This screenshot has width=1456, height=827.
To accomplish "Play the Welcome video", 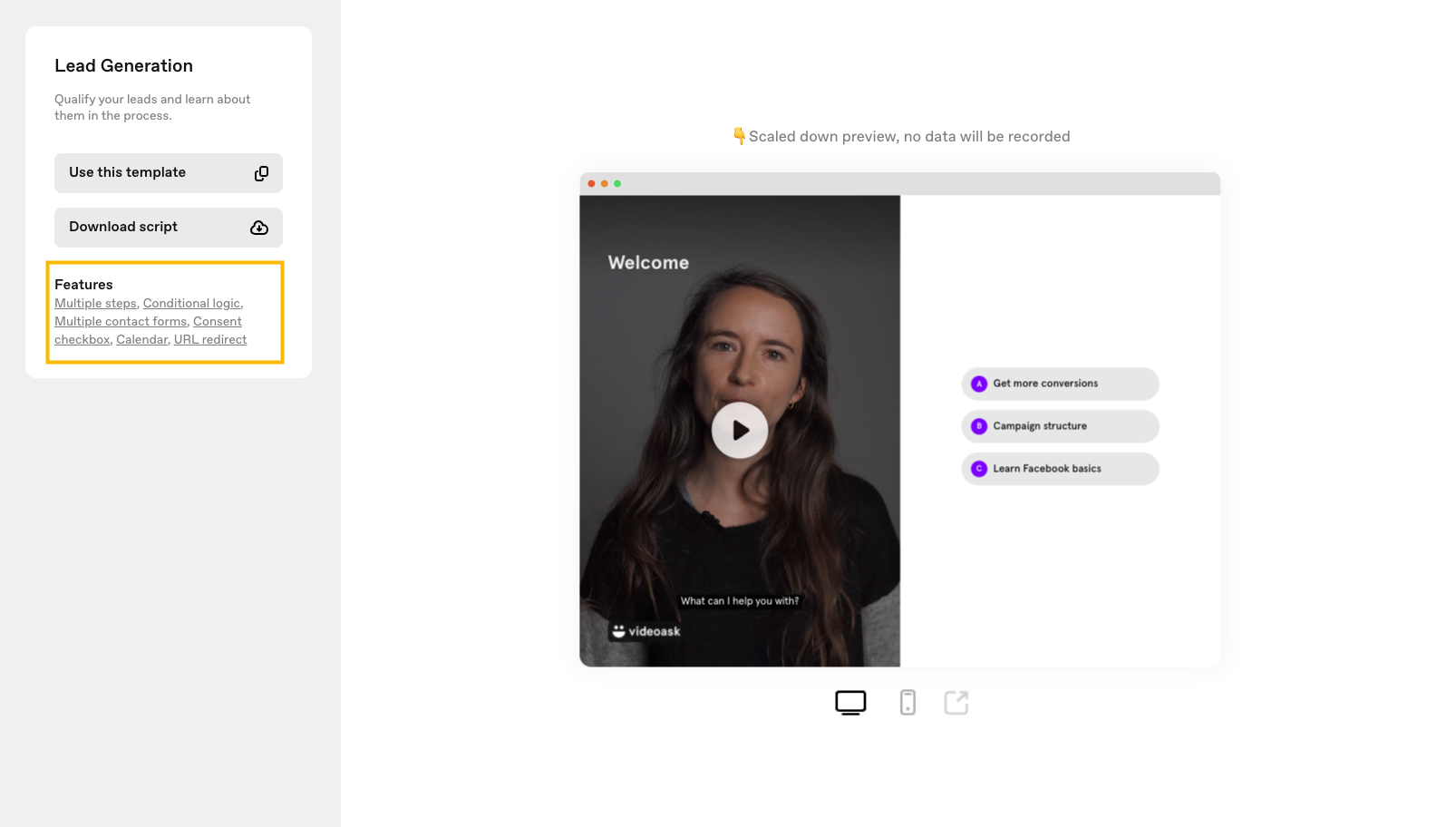I will pyautogui.click(x=740, y=431).
